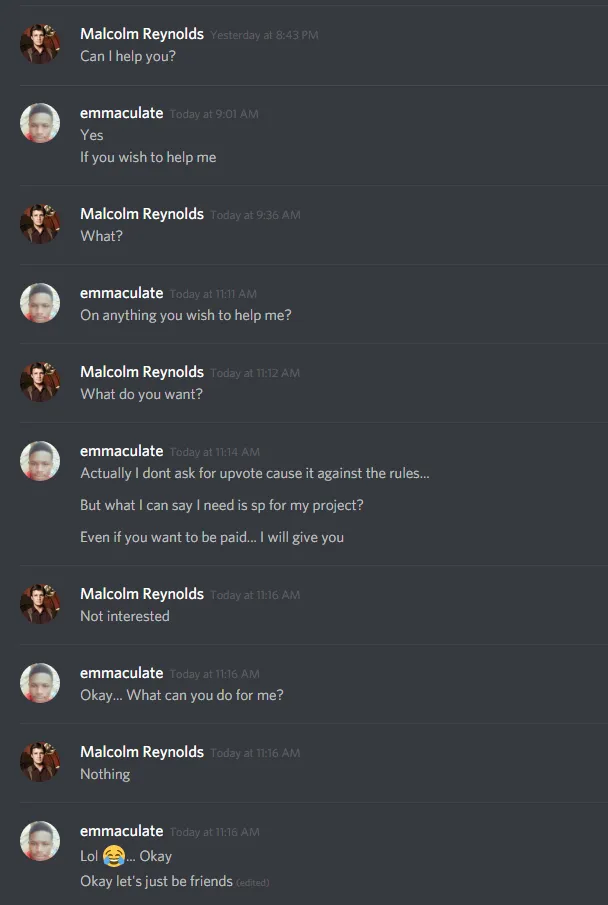Select emmaculate's avatar beside "Okay... What can you do"
The image size is (608, 905).
click(40, 683)
